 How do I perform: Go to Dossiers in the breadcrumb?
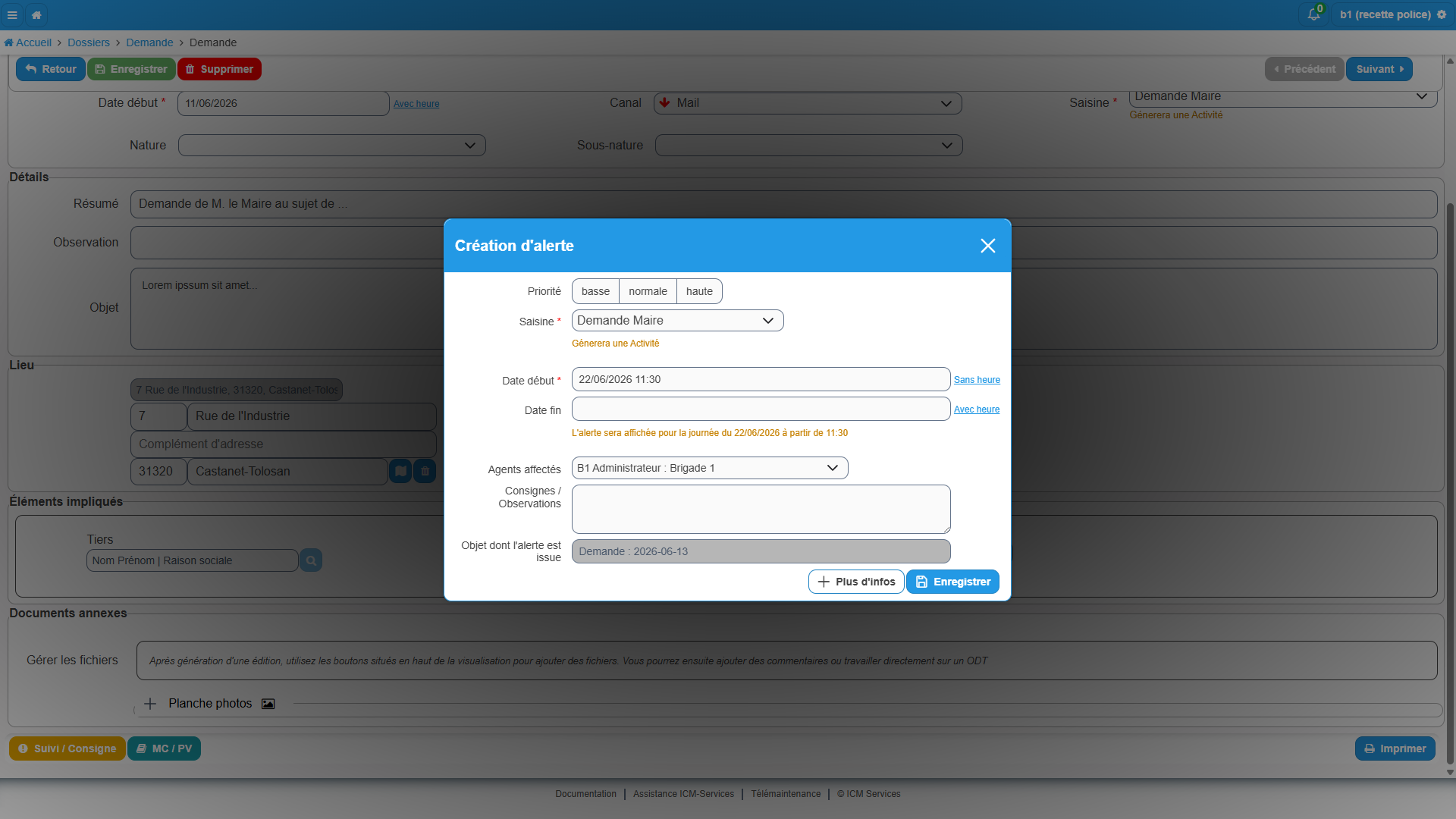[x=89, y=42]
